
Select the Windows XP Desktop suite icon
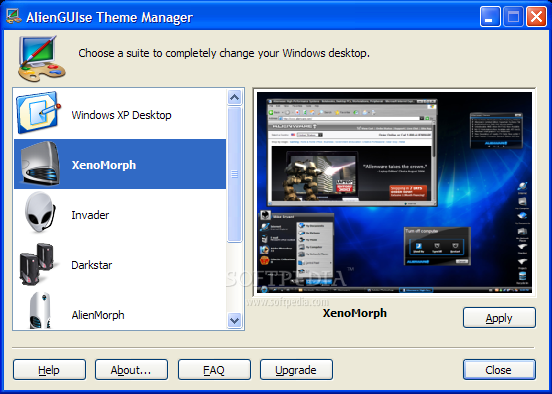38,113
